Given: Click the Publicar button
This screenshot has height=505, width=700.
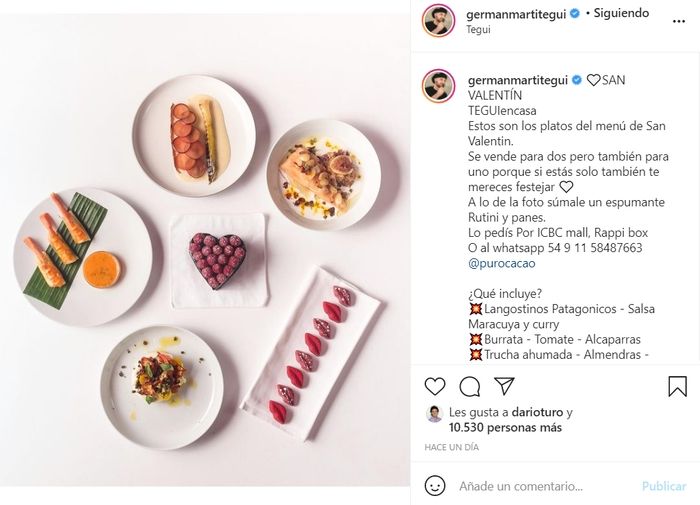Looking at the screenshot, I should tap(664, 486).
